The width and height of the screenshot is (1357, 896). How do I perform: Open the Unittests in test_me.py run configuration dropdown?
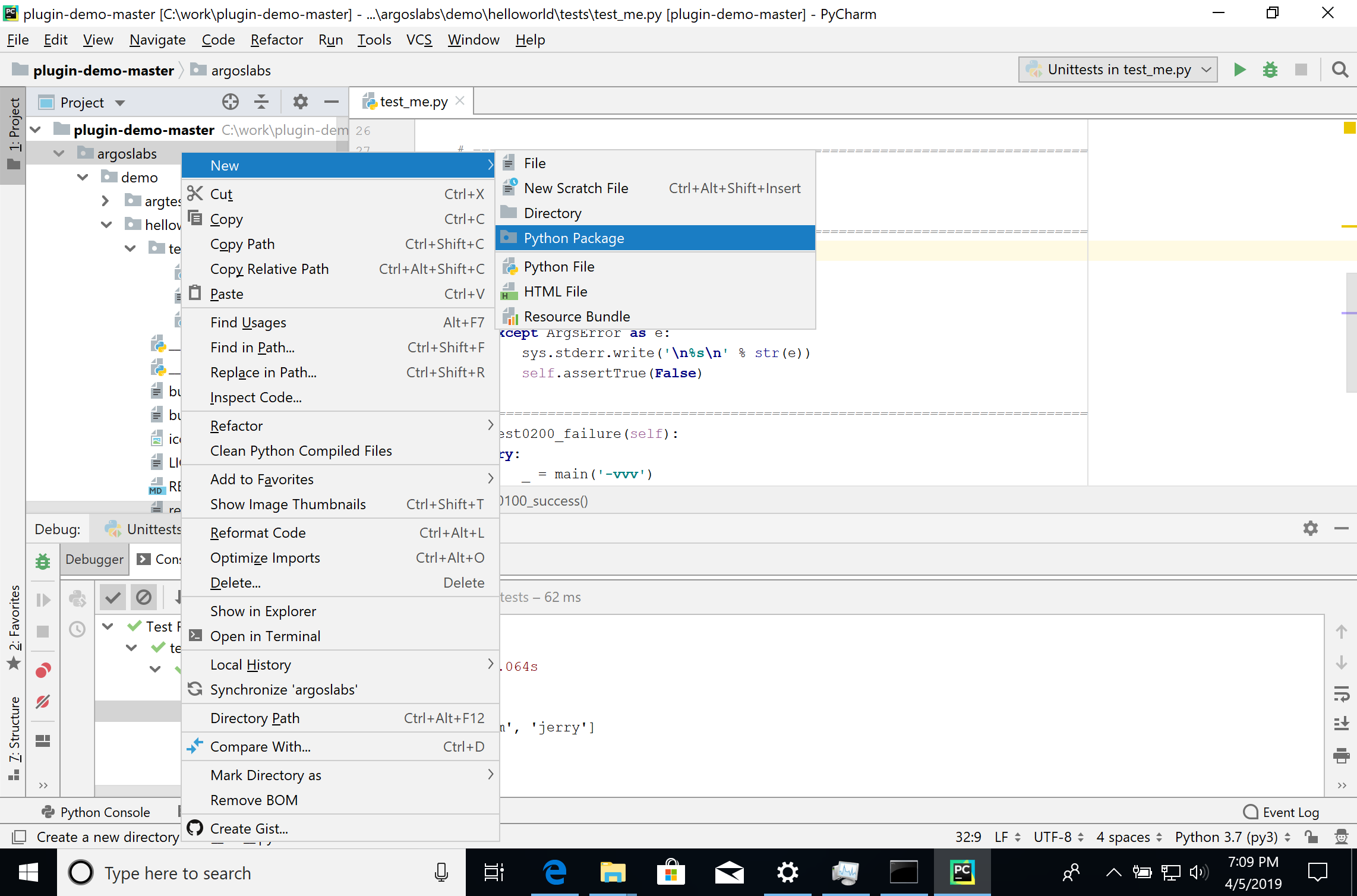click(1118, 70)
